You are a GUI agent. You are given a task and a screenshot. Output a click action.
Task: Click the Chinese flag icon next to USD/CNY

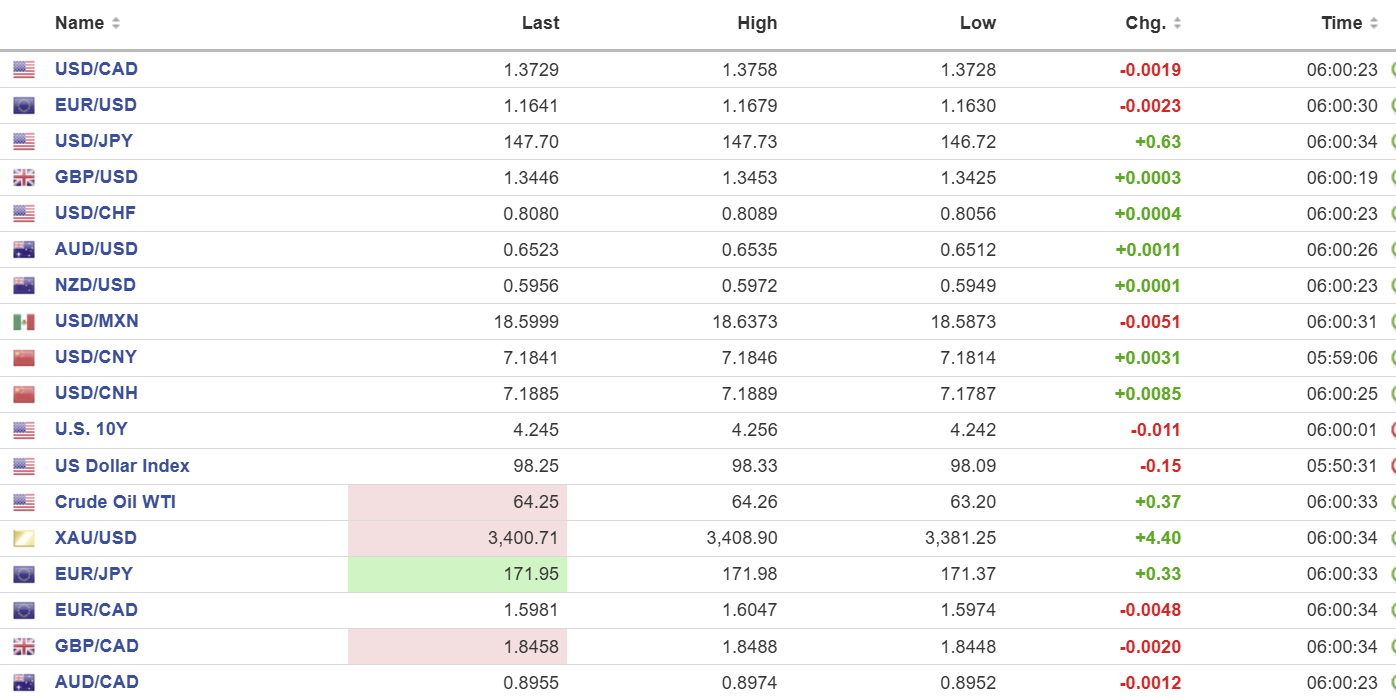pyautogui.click(x=24, y=358)
